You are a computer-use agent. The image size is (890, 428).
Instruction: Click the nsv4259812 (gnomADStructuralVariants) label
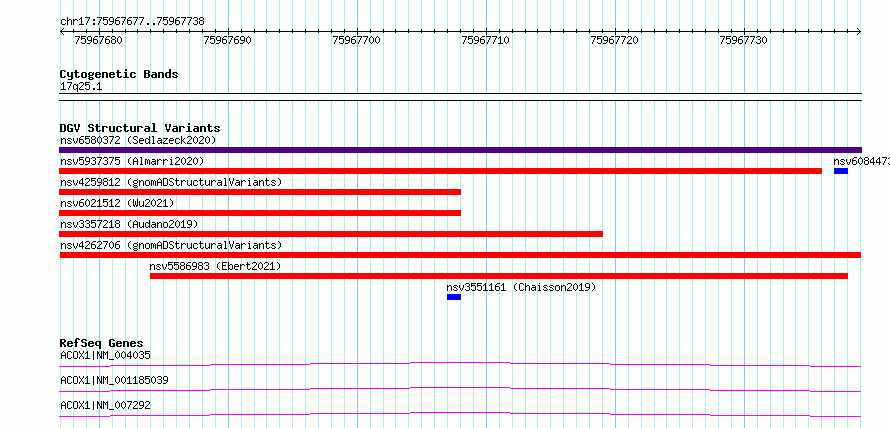171,182
